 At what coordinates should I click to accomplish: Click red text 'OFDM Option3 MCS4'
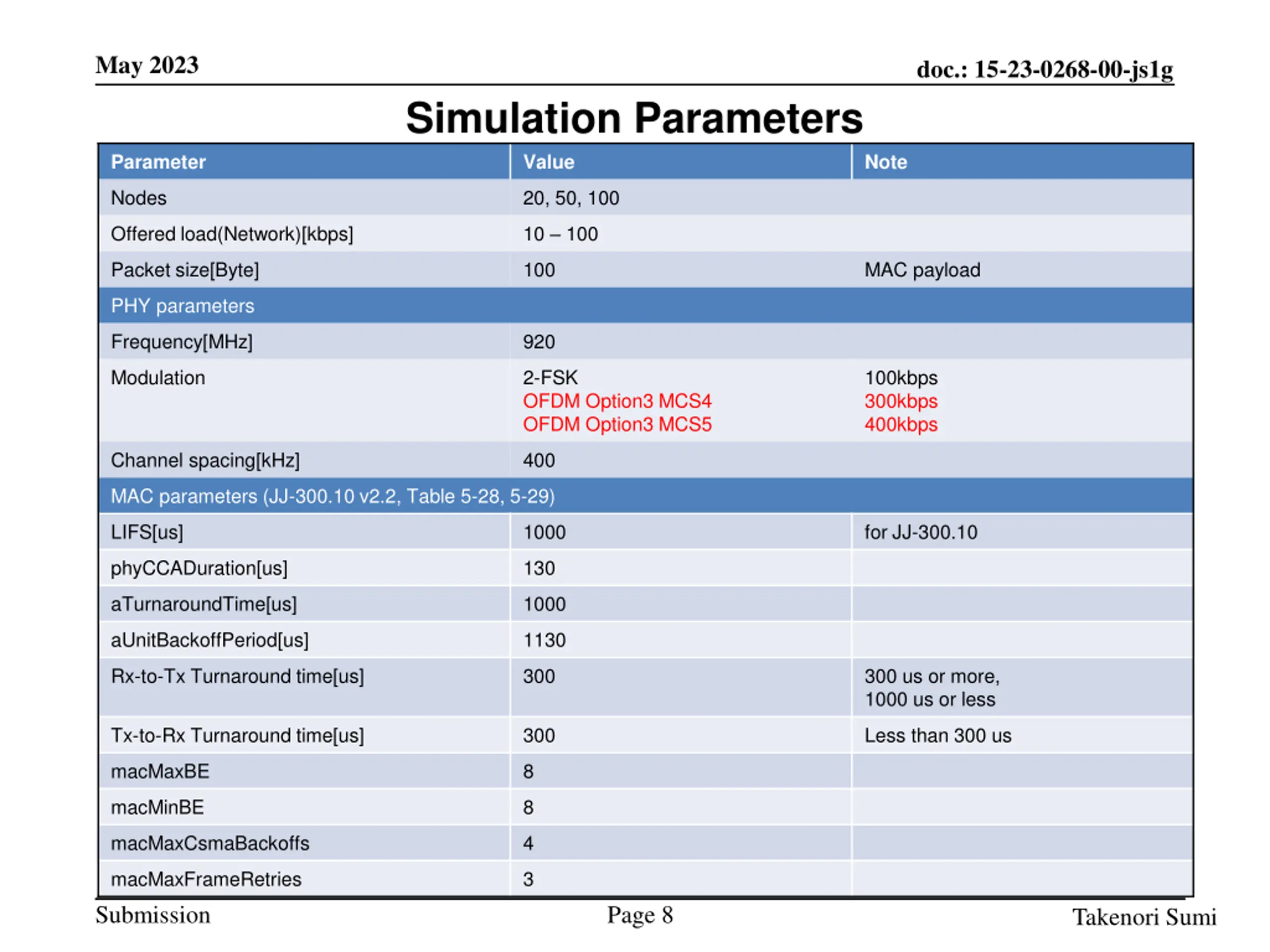(617, 401)
